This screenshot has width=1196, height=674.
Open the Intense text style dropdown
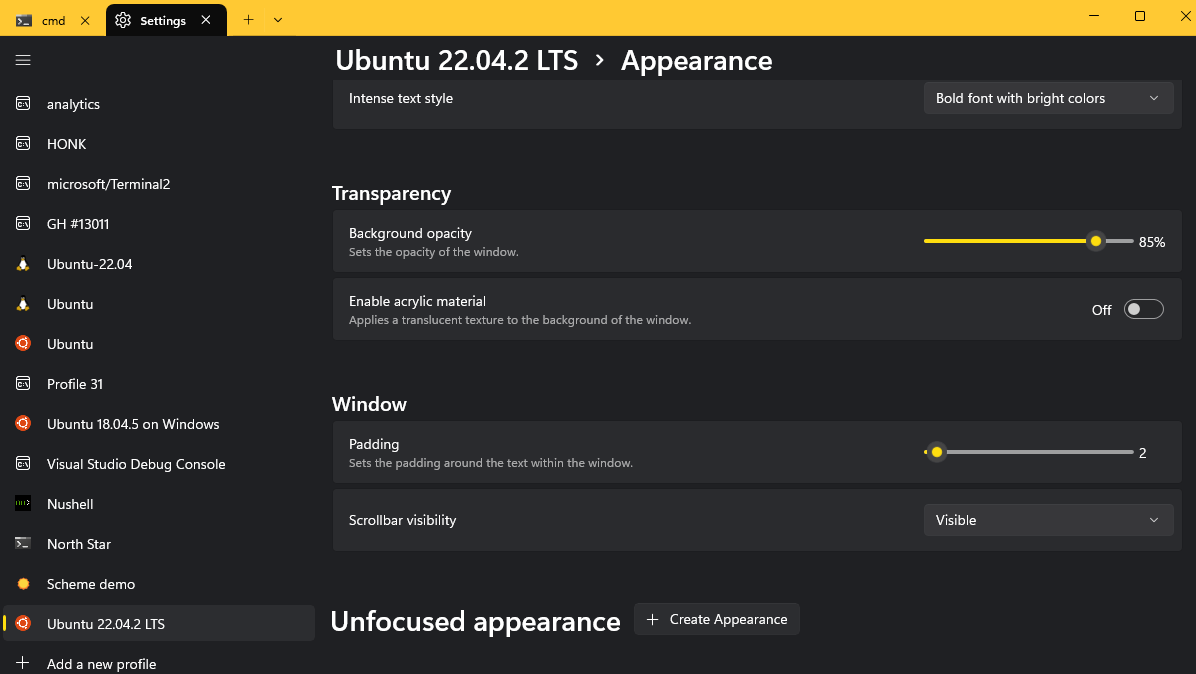click(x=1047, y=97)
